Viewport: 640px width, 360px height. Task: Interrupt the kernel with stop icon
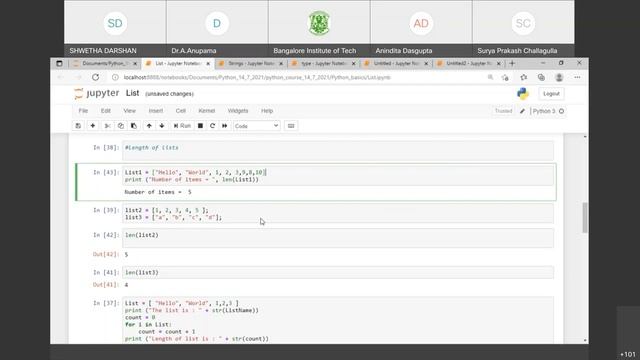[200, 126]
